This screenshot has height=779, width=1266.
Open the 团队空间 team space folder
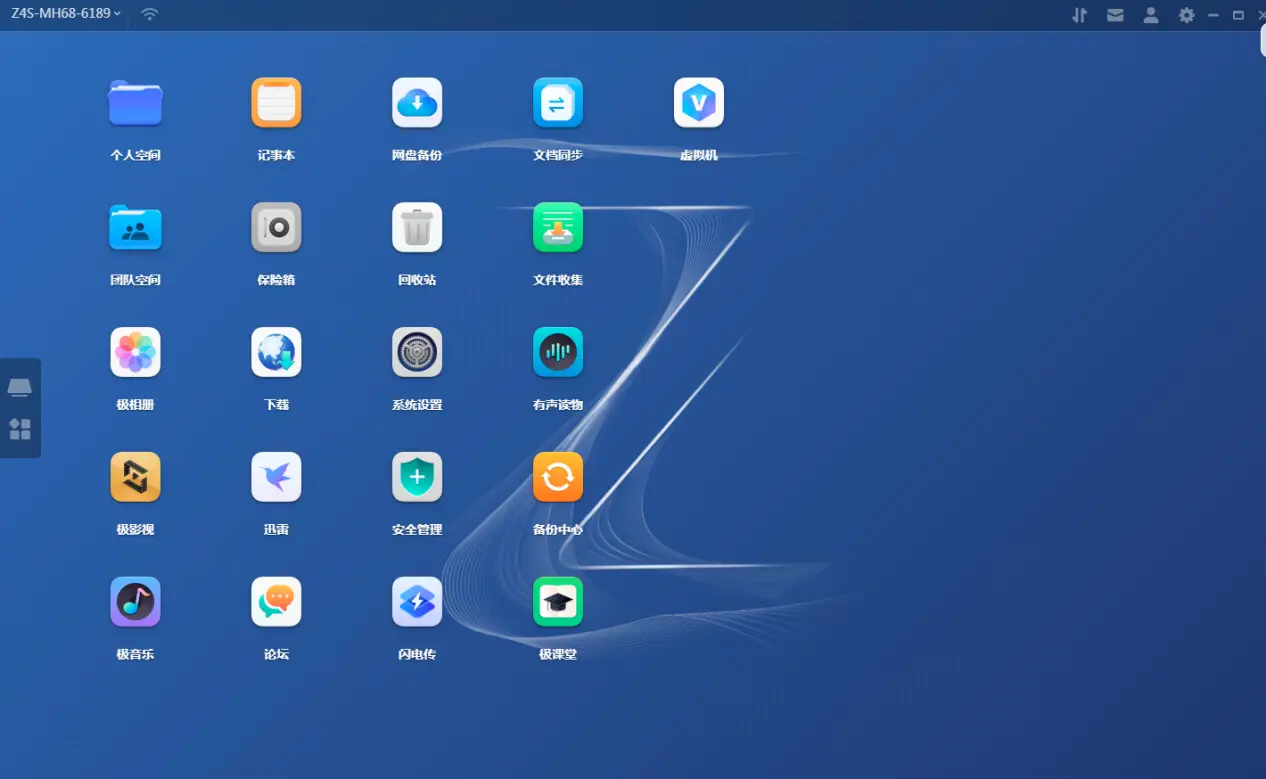tap(135, 228)
